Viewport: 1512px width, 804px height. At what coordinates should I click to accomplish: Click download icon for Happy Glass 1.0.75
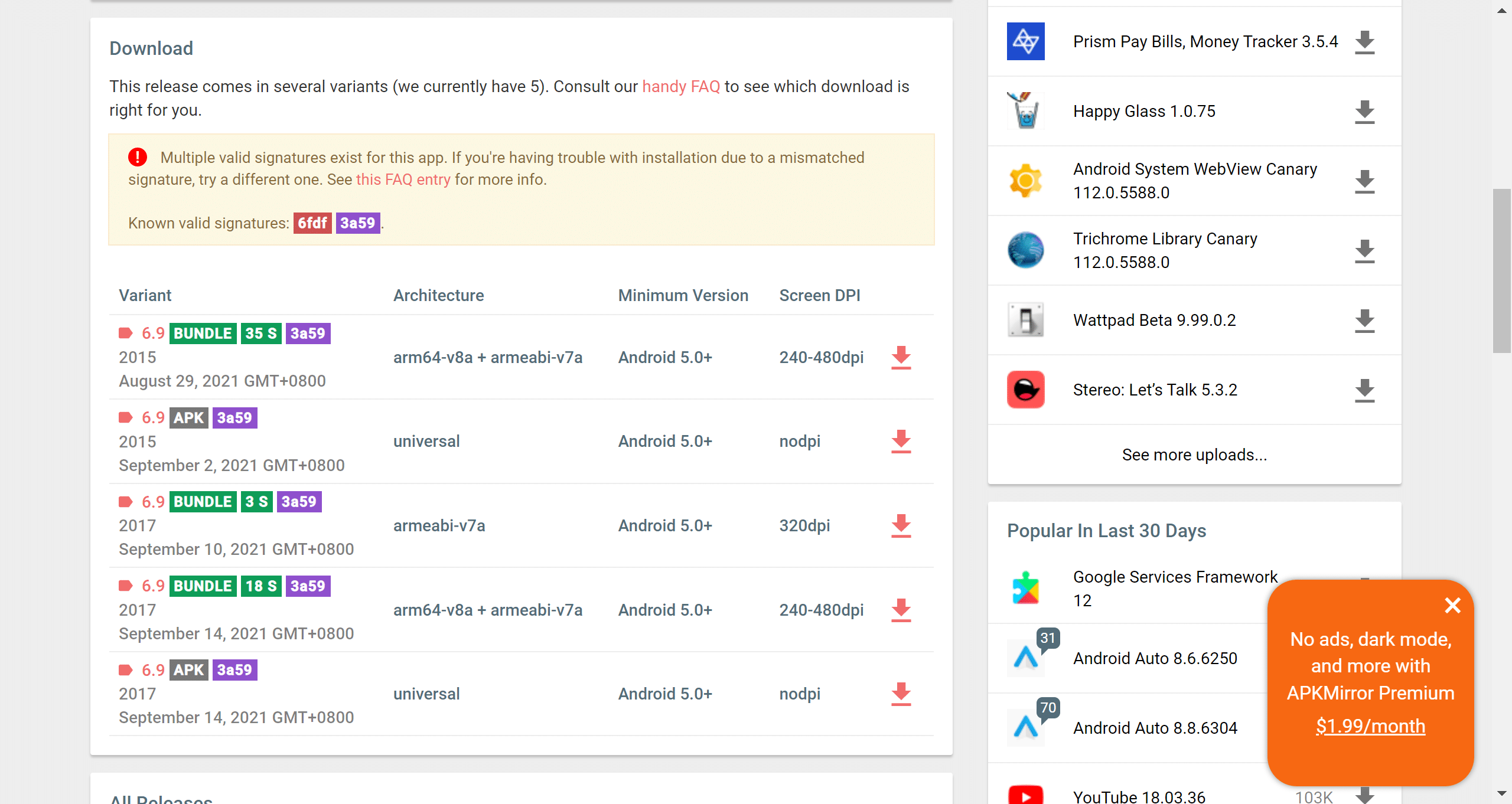point(1364,112)
